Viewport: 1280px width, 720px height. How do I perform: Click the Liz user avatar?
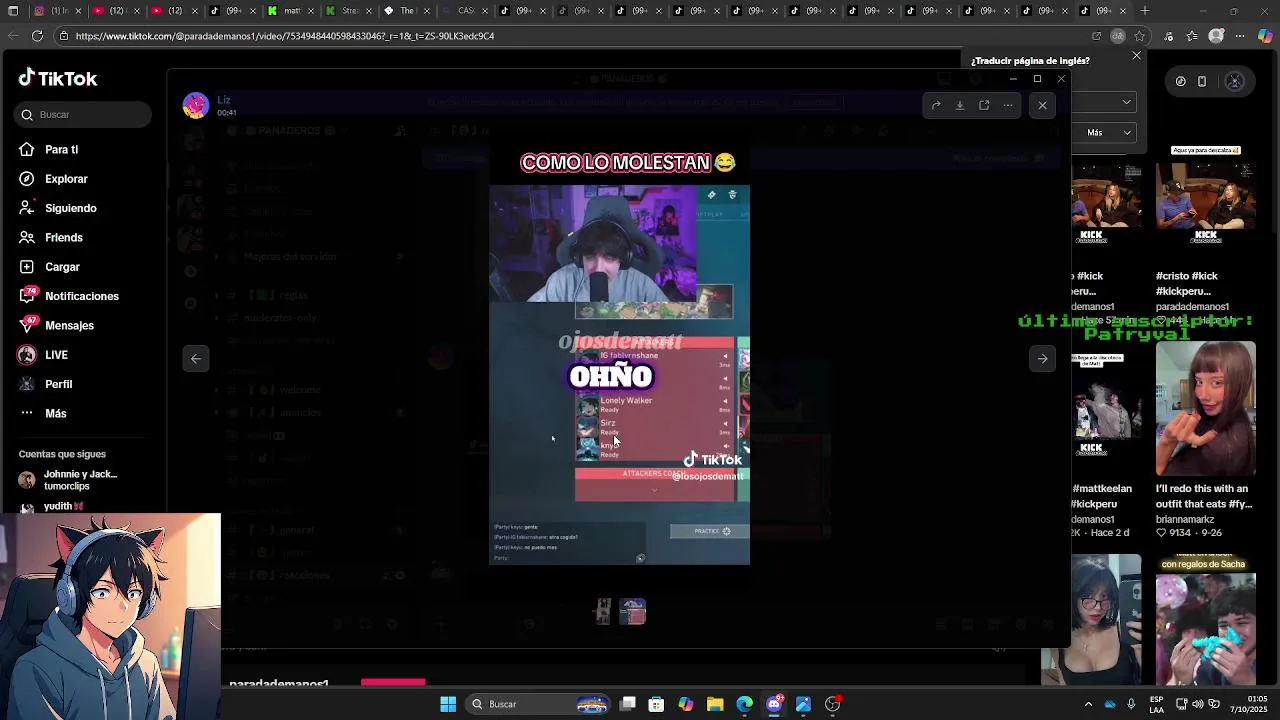196,105
